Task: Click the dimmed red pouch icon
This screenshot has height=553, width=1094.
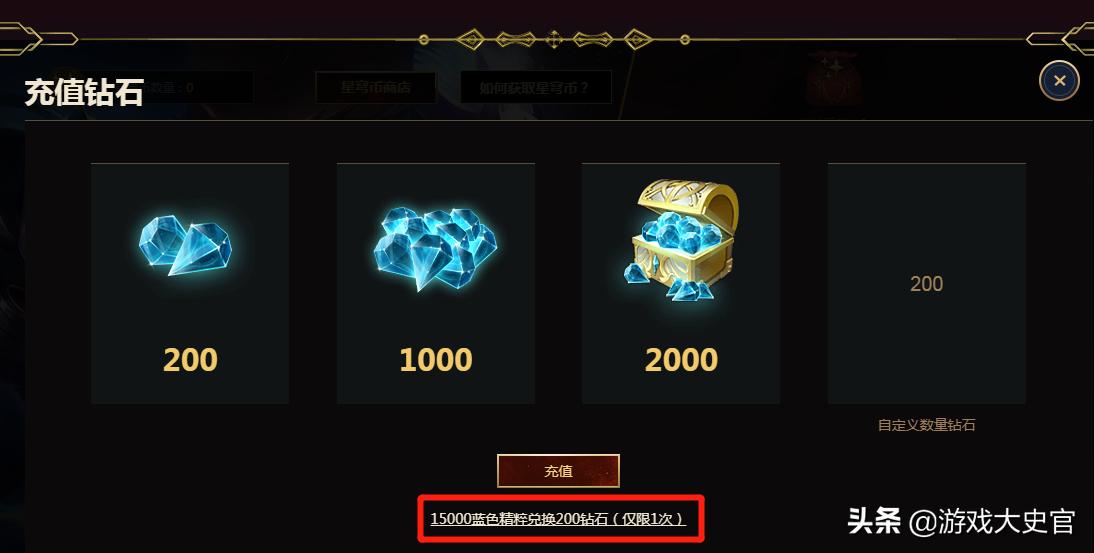Action: 833,79
